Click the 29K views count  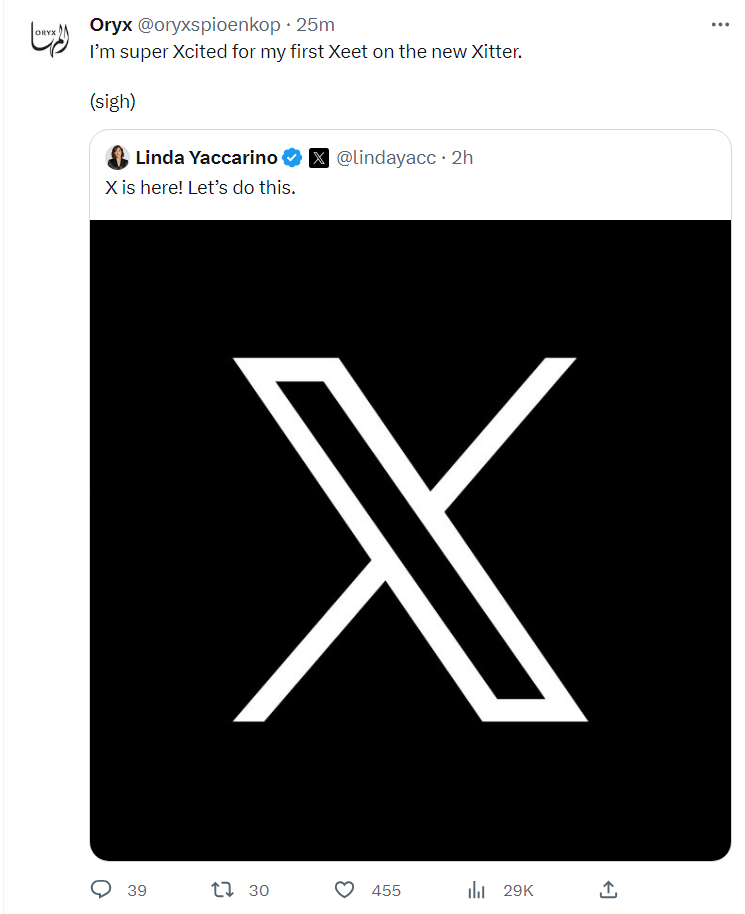coord(518,890)
